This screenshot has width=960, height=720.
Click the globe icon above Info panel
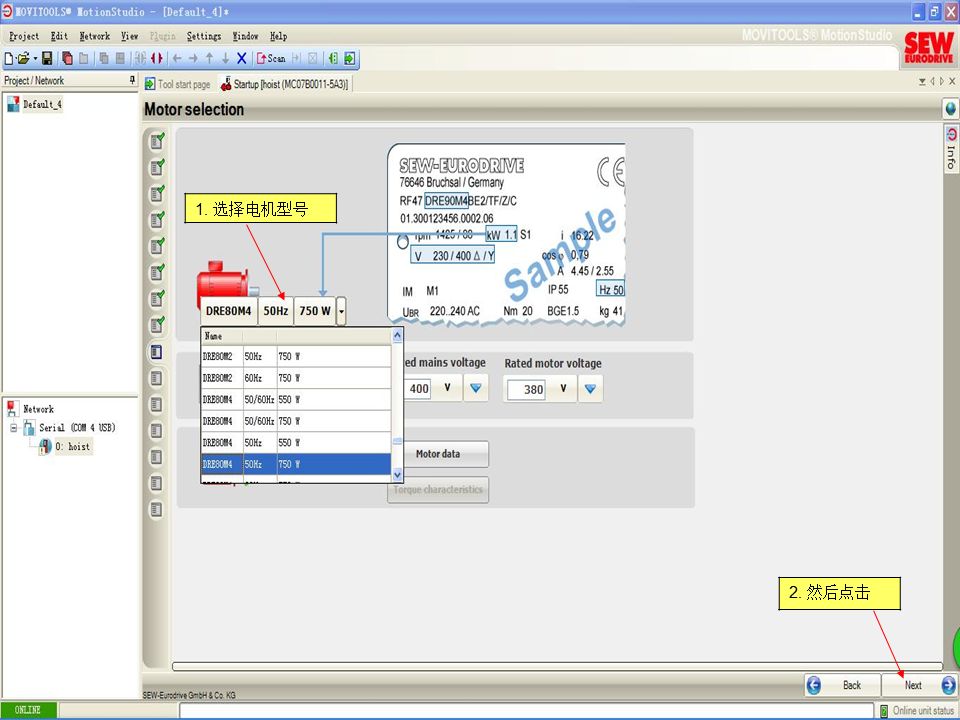[x=950, y=108]
